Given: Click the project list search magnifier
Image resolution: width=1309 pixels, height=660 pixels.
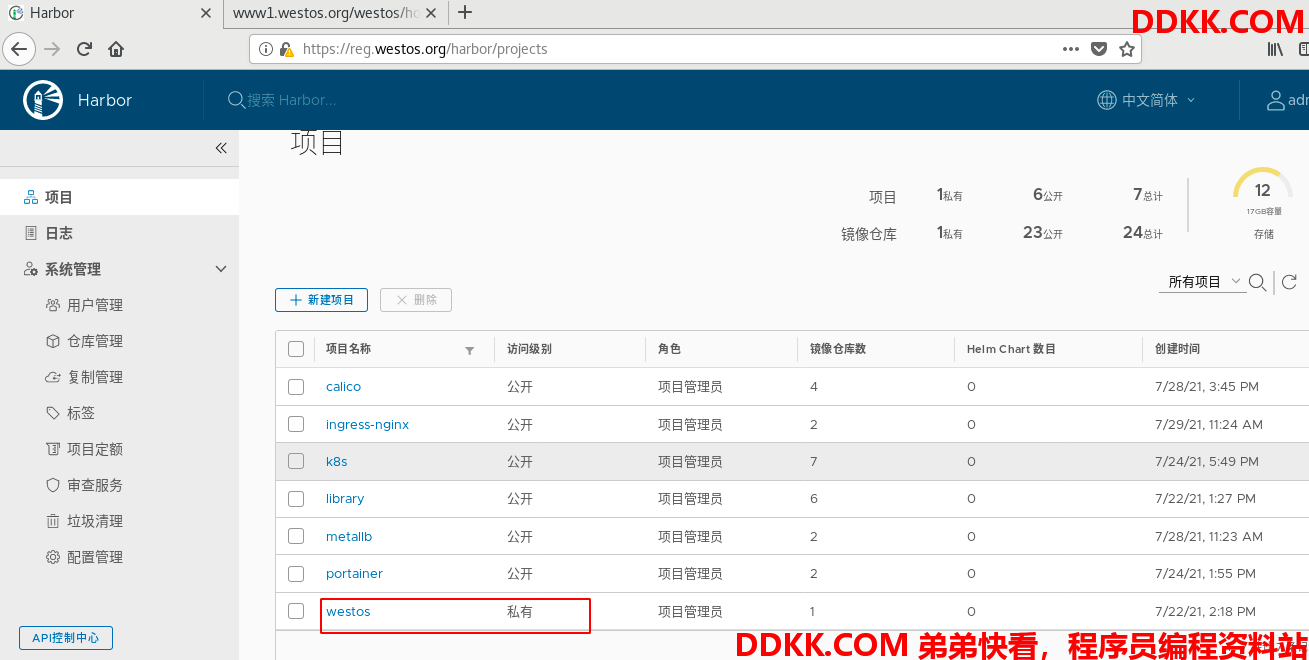Looking at the screenshot, I should click(x=1258, y=282).
